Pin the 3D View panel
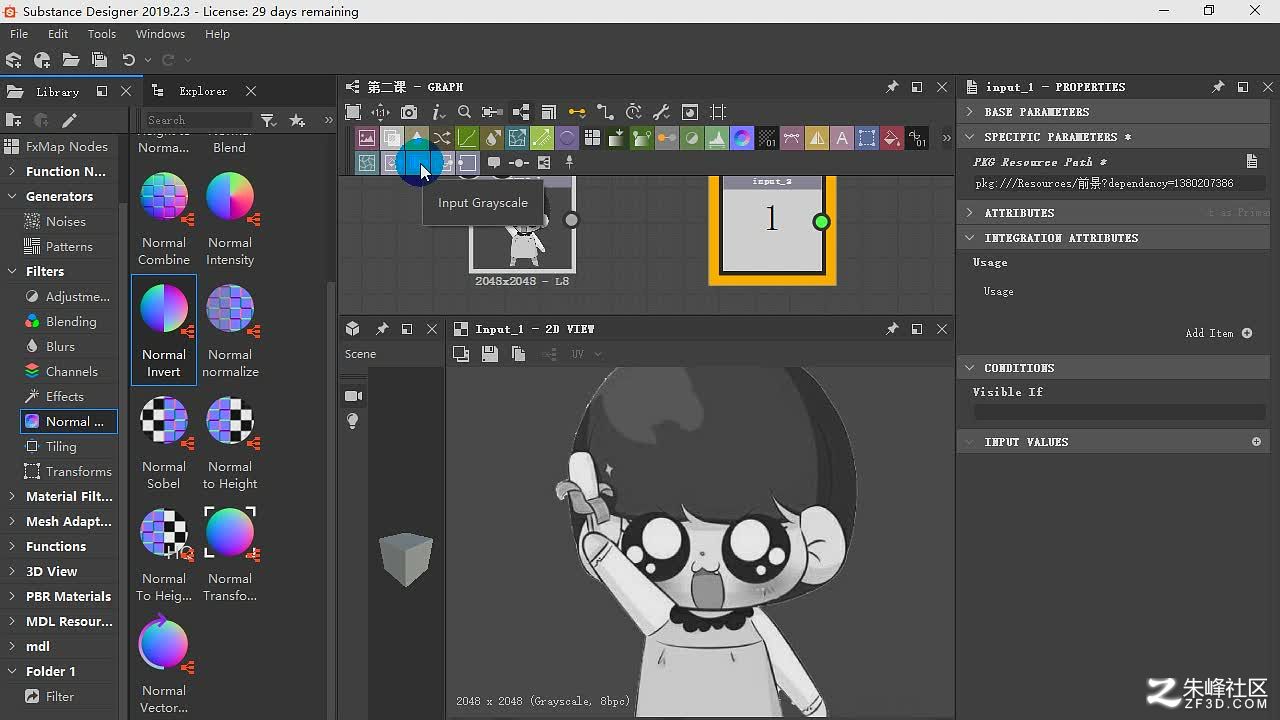Image resolution: width=1280 pixels, height=720 pixels. tap(381, 329)
